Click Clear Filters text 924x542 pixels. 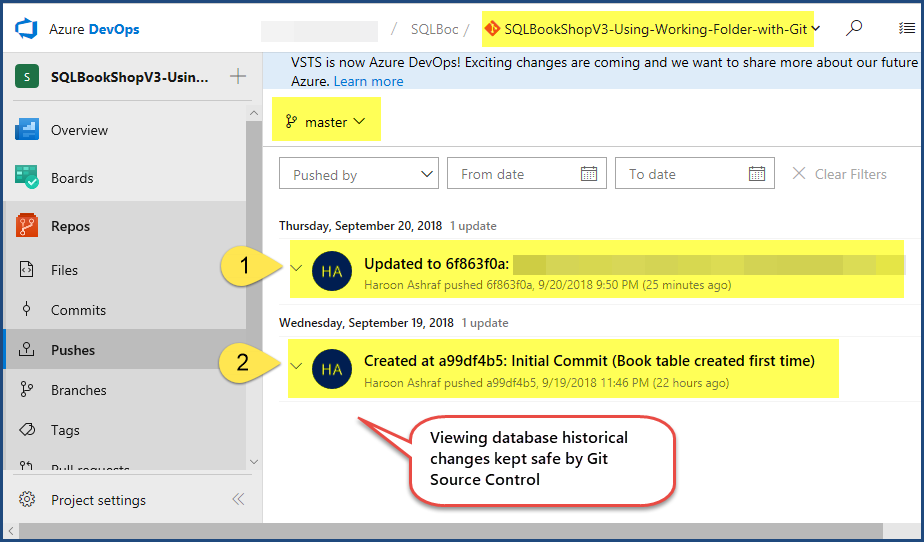(850, 174)
